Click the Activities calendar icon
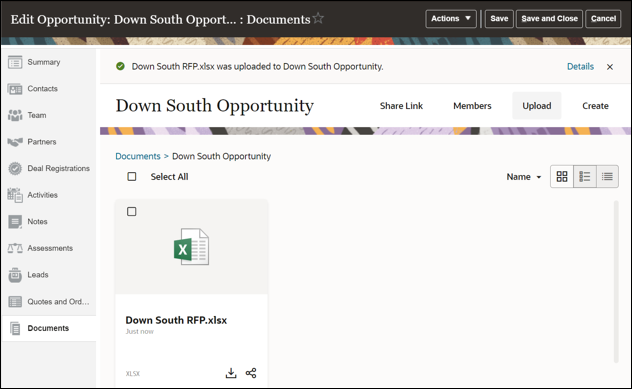 15,195
